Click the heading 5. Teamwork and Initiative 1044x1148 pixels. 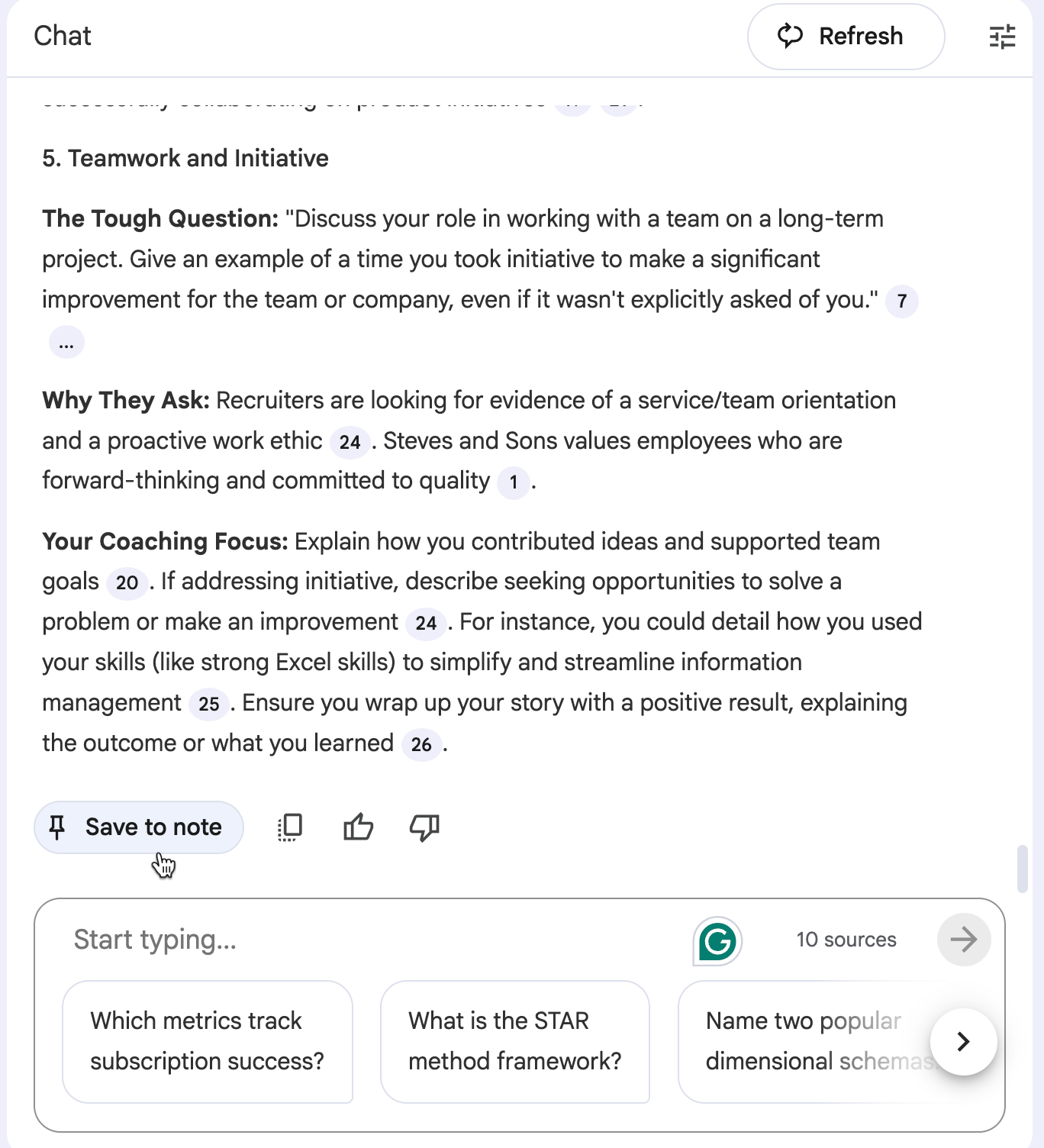(x=185, y=158)
